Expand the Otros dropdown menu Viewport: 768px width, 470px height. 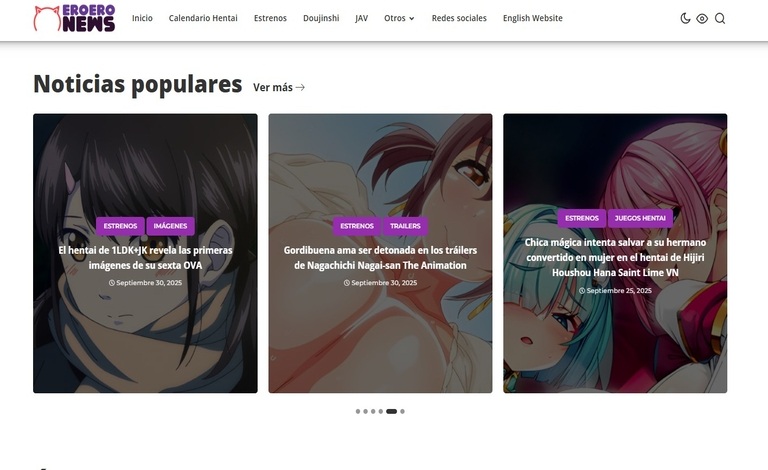(x=399, y=18)
